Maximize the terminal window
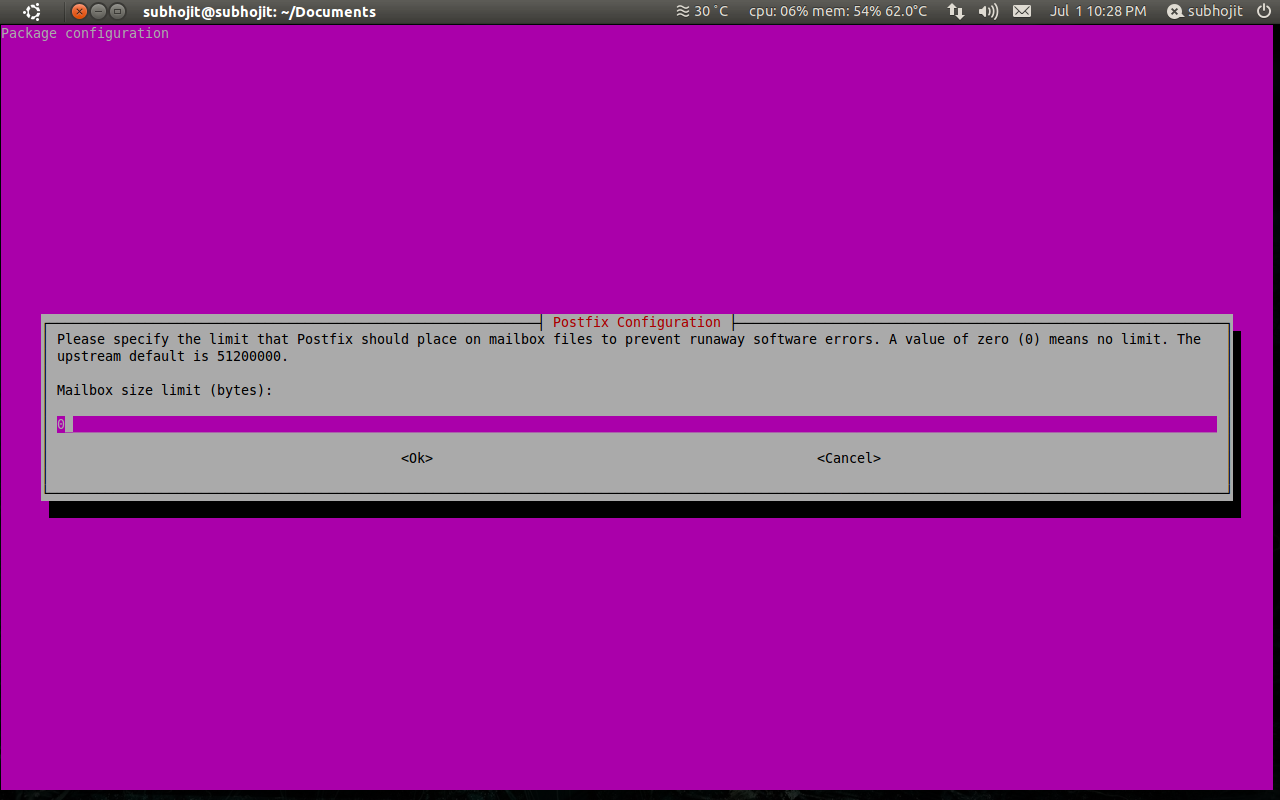 [x=118, y=12]
